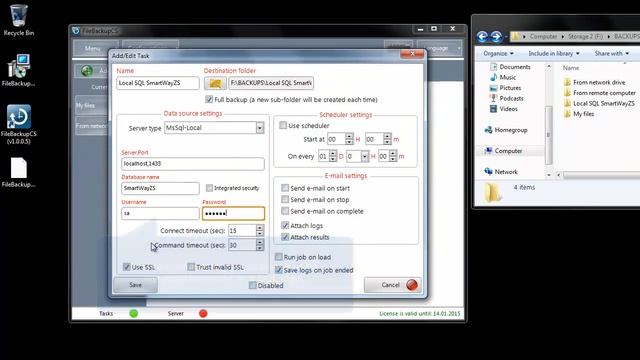
Task: Go forward in Explorer window
Action: point(496,37)
